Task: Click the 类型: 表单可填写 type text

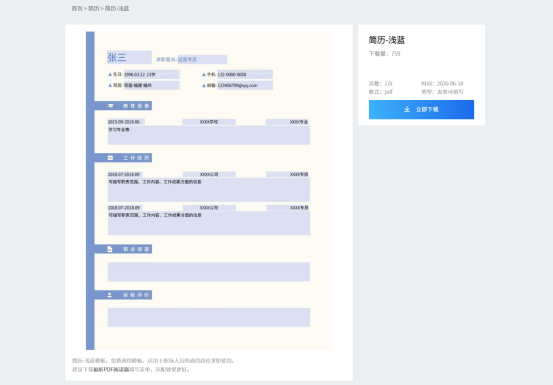Action: pyautogui.click(x=442, y=92)
